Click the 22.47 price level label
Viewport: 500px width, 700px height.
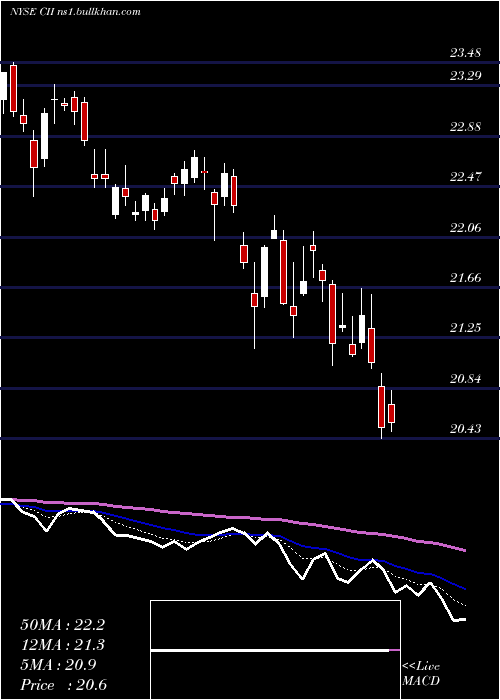[465, 176]
